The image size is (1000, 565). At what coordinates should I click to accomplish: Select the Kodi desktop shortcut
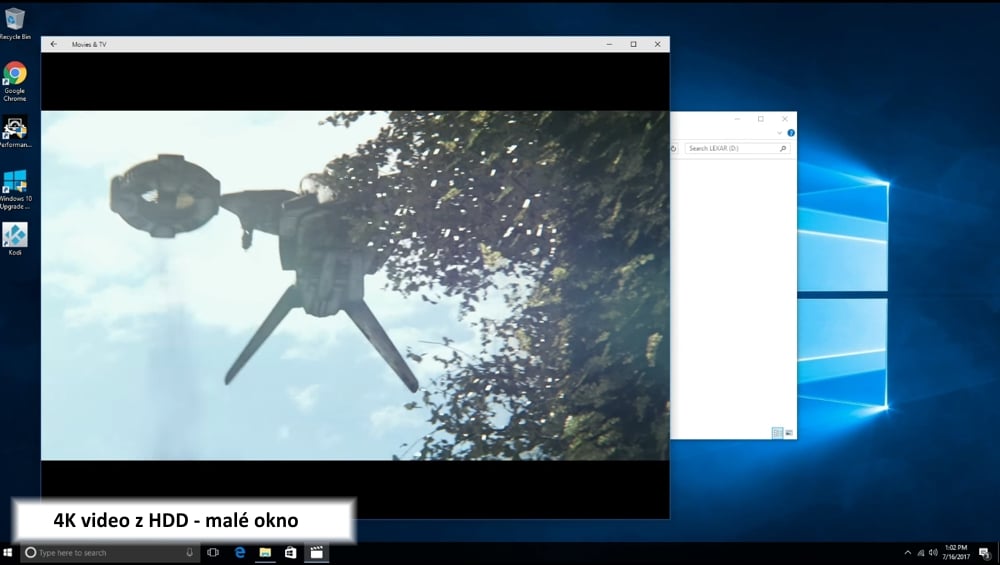[15, 239]
